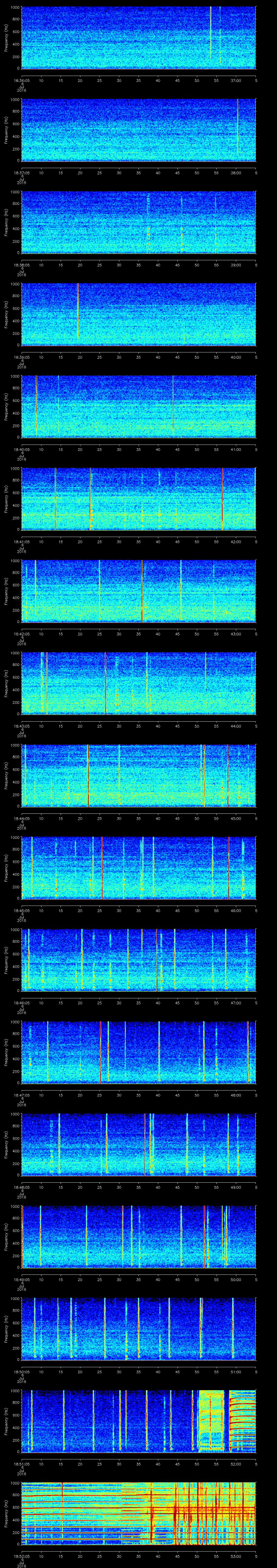Open the spectrogram panel starting at 18:39:05

[x=138, y=314]
